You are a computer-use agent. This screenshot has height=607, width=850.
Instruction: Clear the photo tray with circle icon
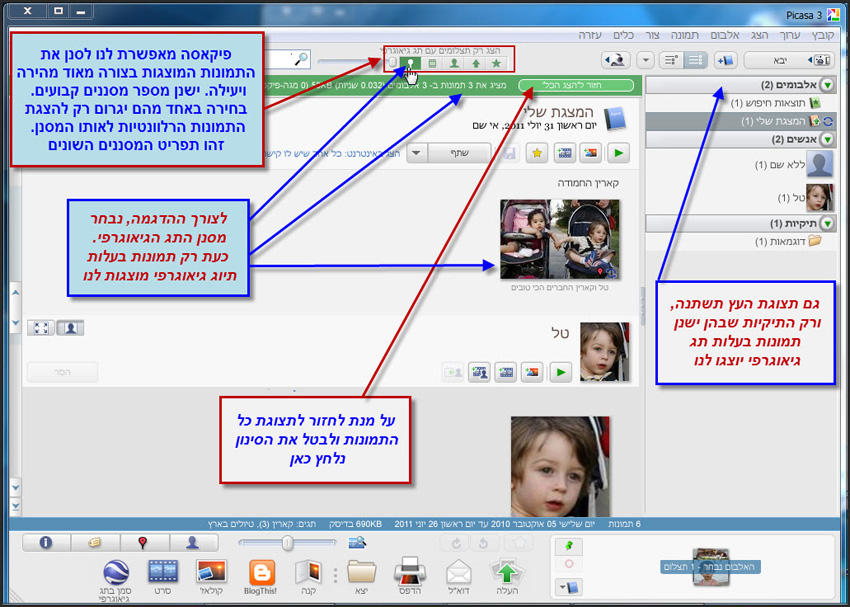569,564
